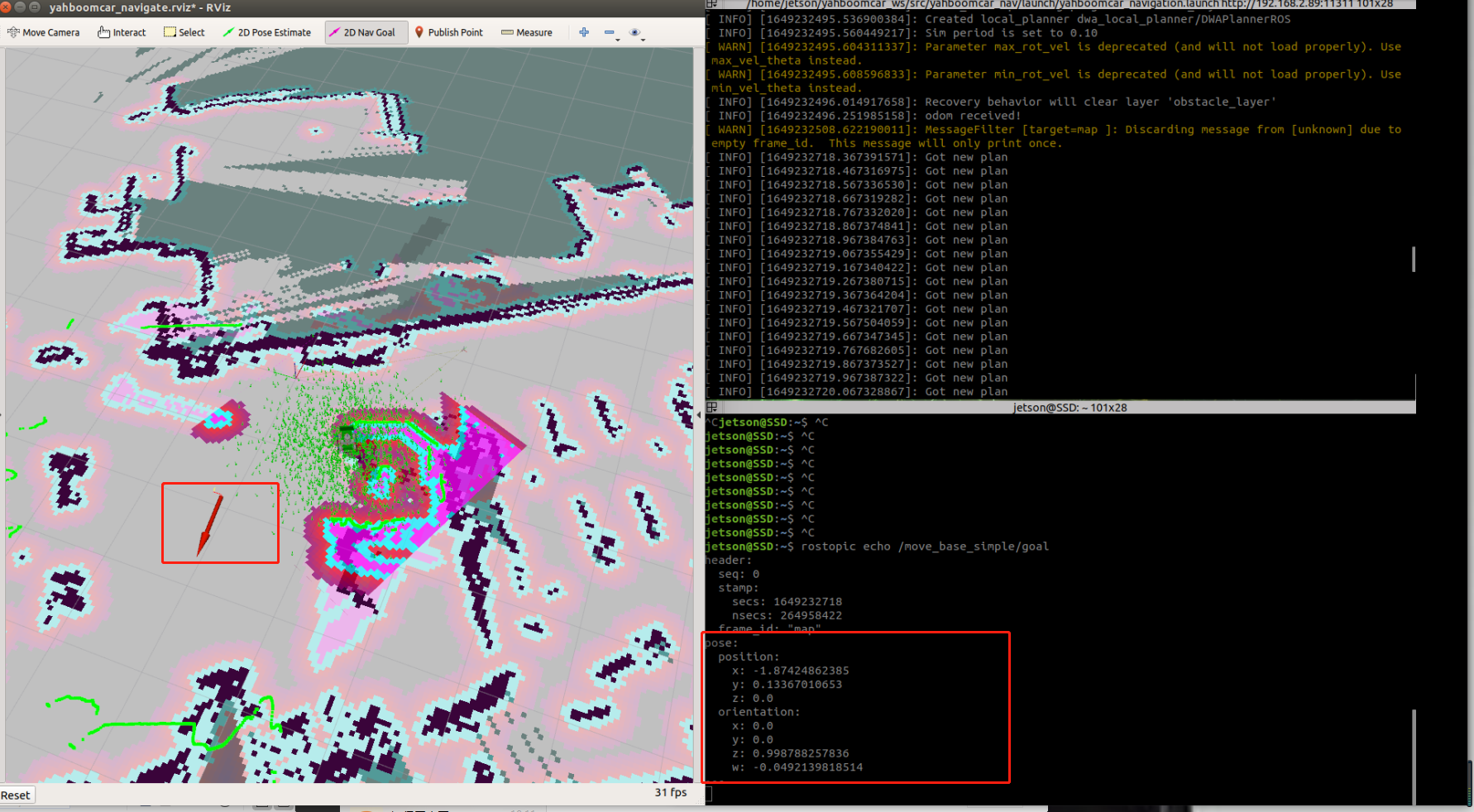Select the Publish Point tool
Viewport: 1474px width, 812px height.
(449, 32)
